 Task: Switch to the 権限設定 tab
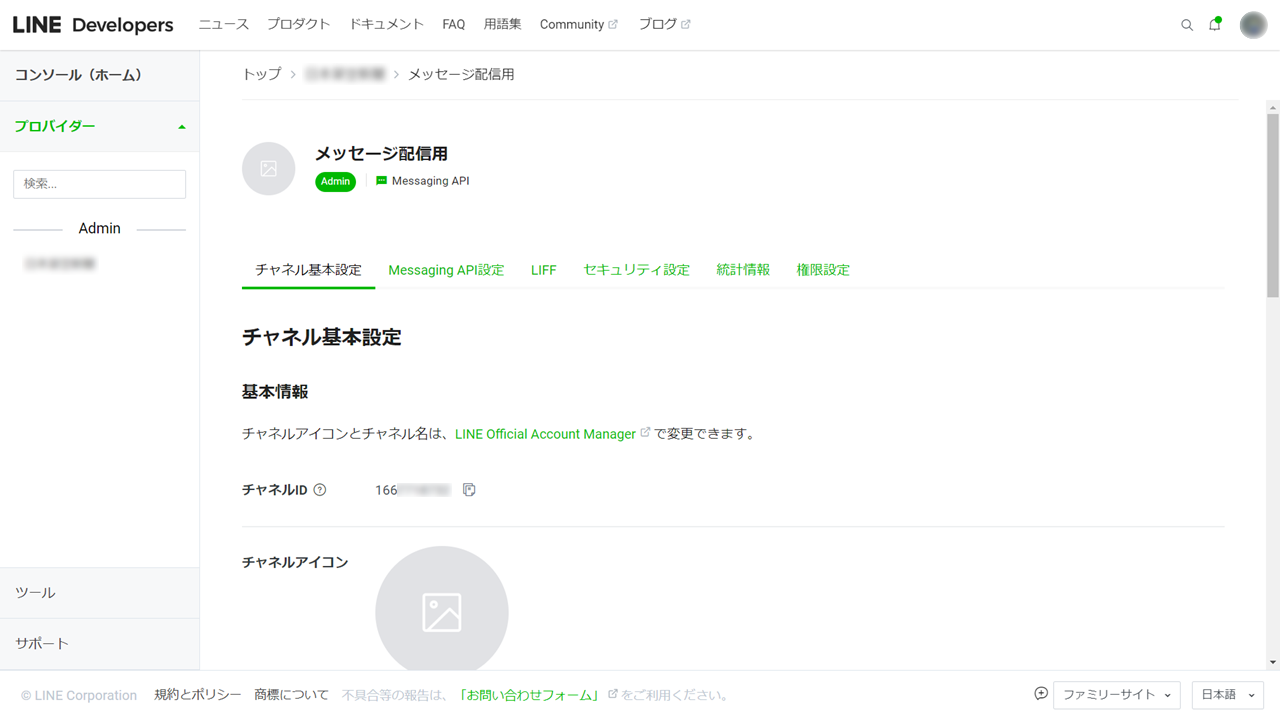click(x=823, y=270)
